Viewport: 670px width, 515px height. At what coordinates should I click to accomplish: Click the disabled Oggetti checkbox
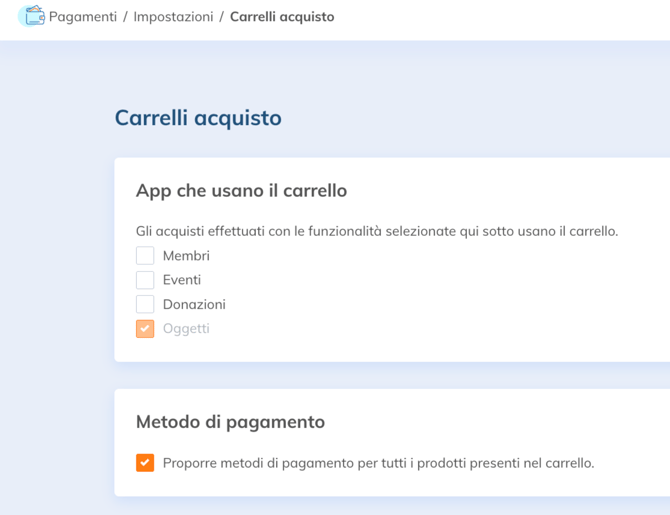145,328
